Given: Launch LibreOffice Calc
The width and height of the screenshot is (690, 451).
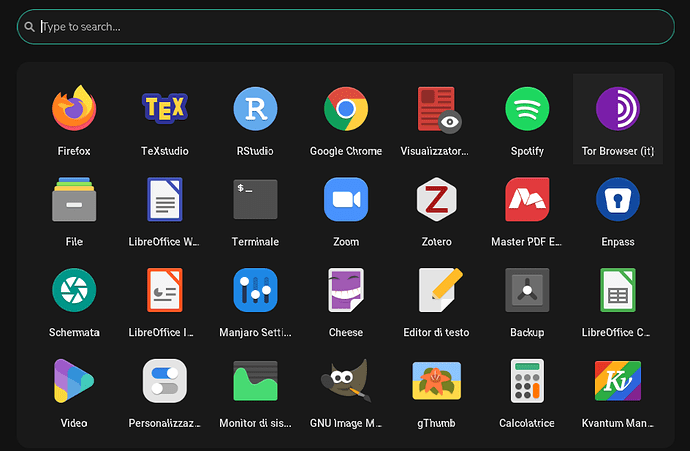Looking at the screenshot, I should pyautogui.click(x=618, y=290).
